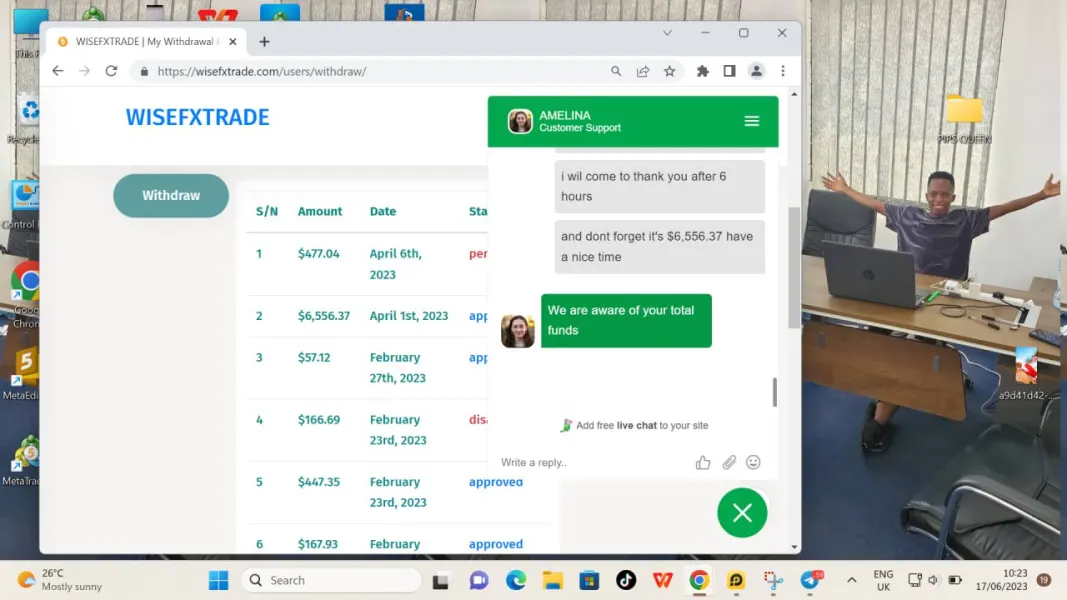Click the padlock site info icon
This screenshot has height=600, width=1067.
(144, 71)
